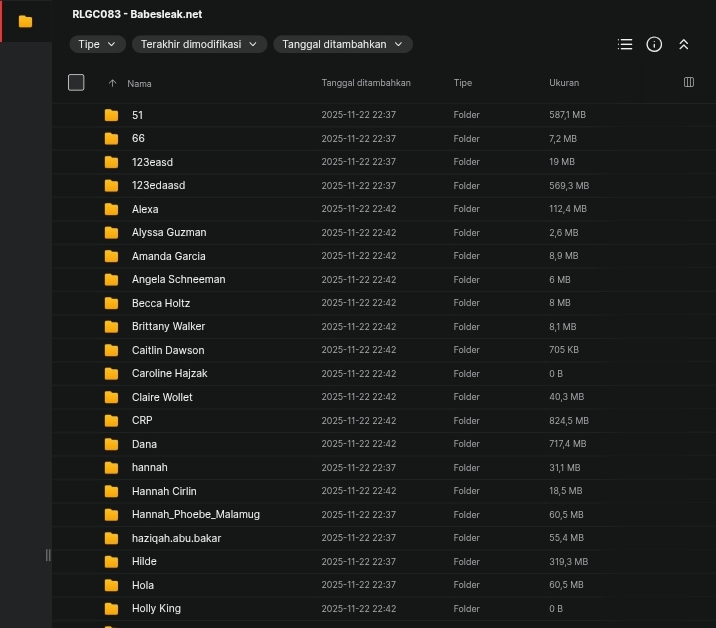Tick the select-all checkbox in the header
716x628 pixels.
76,82
